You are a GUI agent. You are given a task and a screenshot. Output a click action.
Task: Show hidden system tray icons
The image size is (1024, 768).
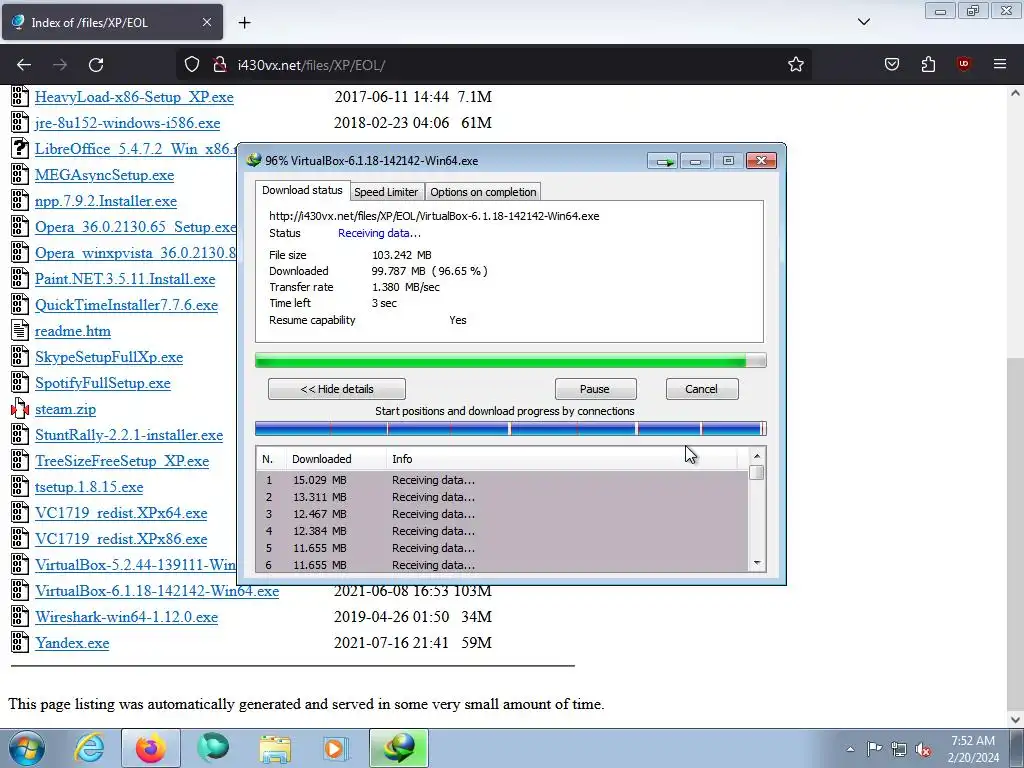click(850, 749)
